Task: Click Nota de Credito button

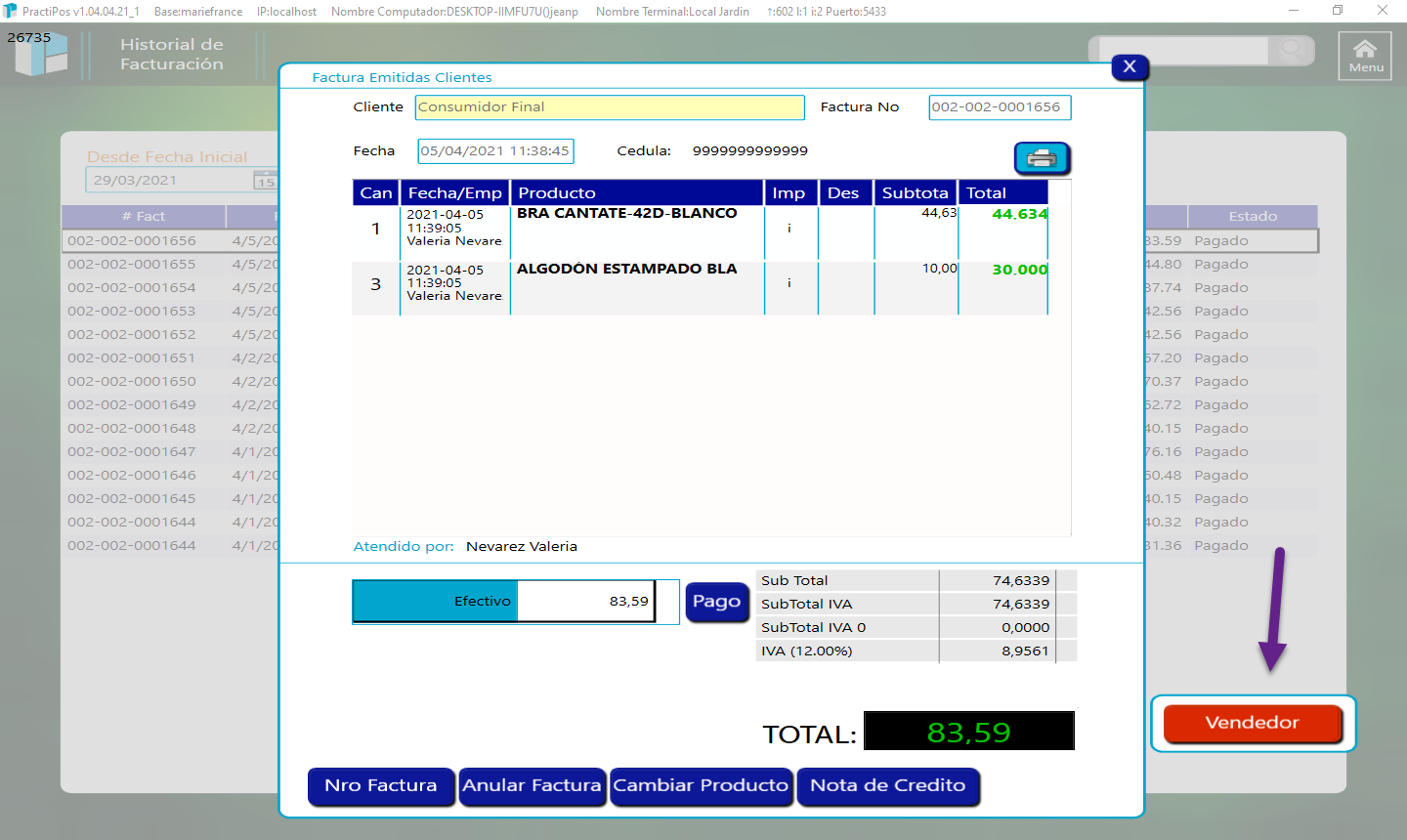Action: 887,786
